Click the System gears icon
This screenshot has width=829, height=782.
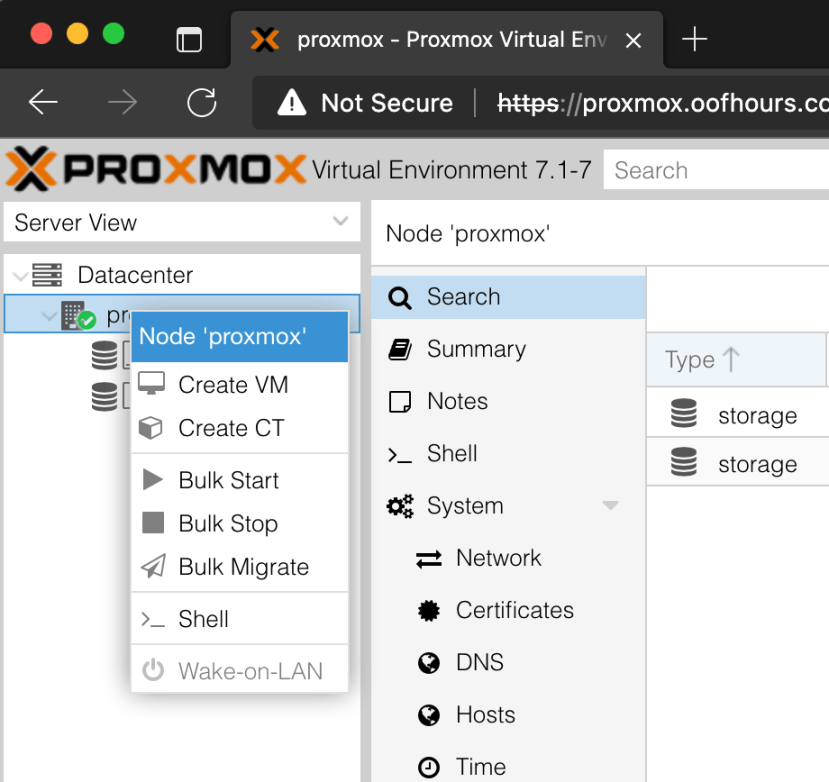(x=399, y=506)
